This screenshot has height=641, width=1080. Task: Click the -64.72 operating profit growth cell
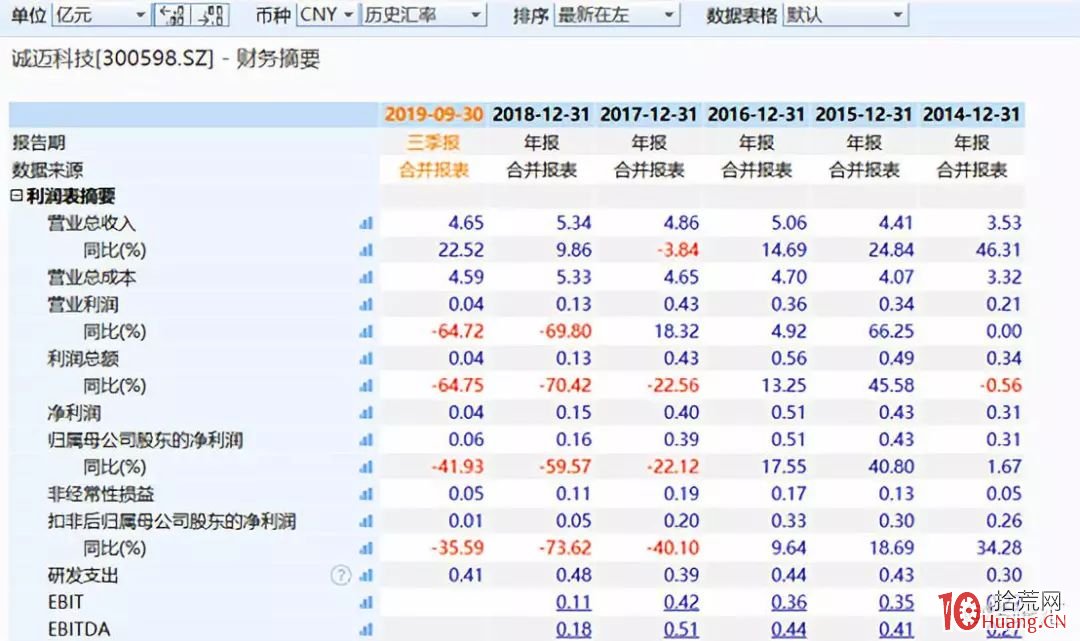point(458,332)
